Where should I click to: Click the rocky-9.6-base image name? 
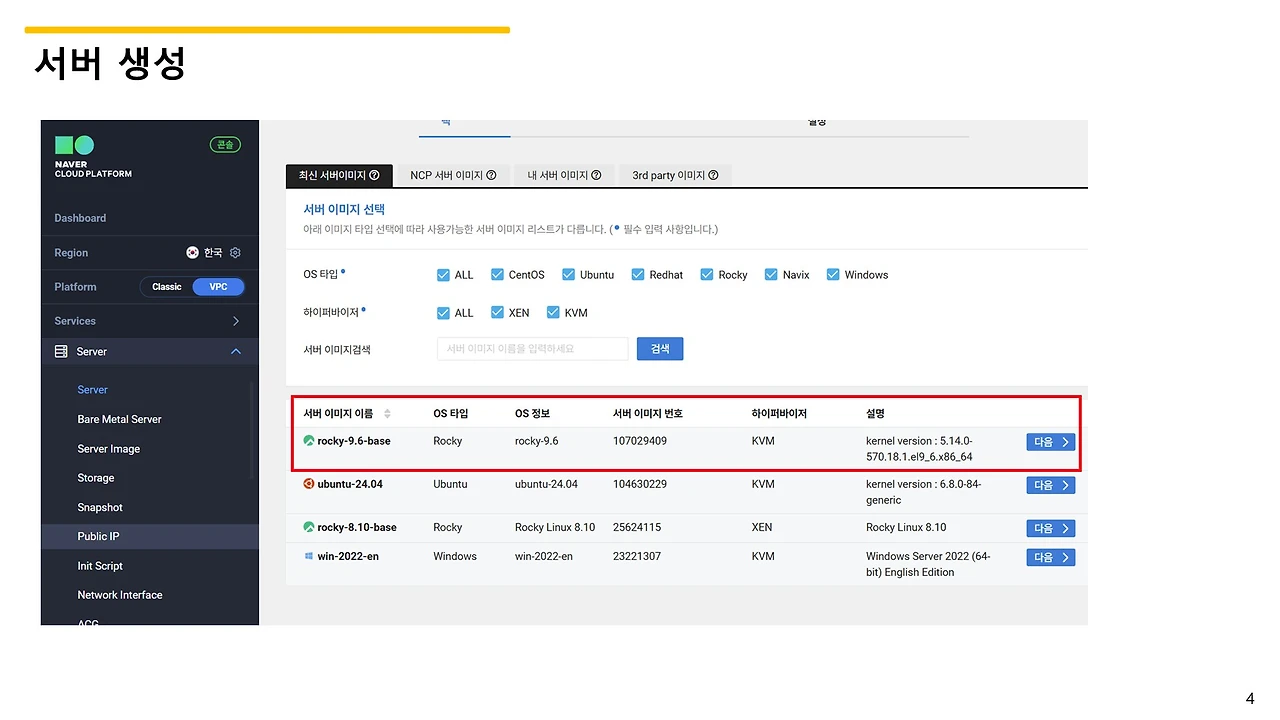click(x=354, y=441)
